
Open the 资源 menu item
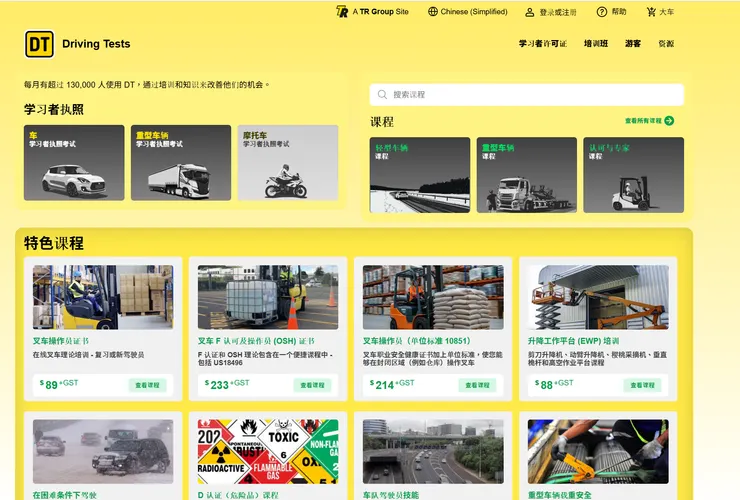pos(666,43)
